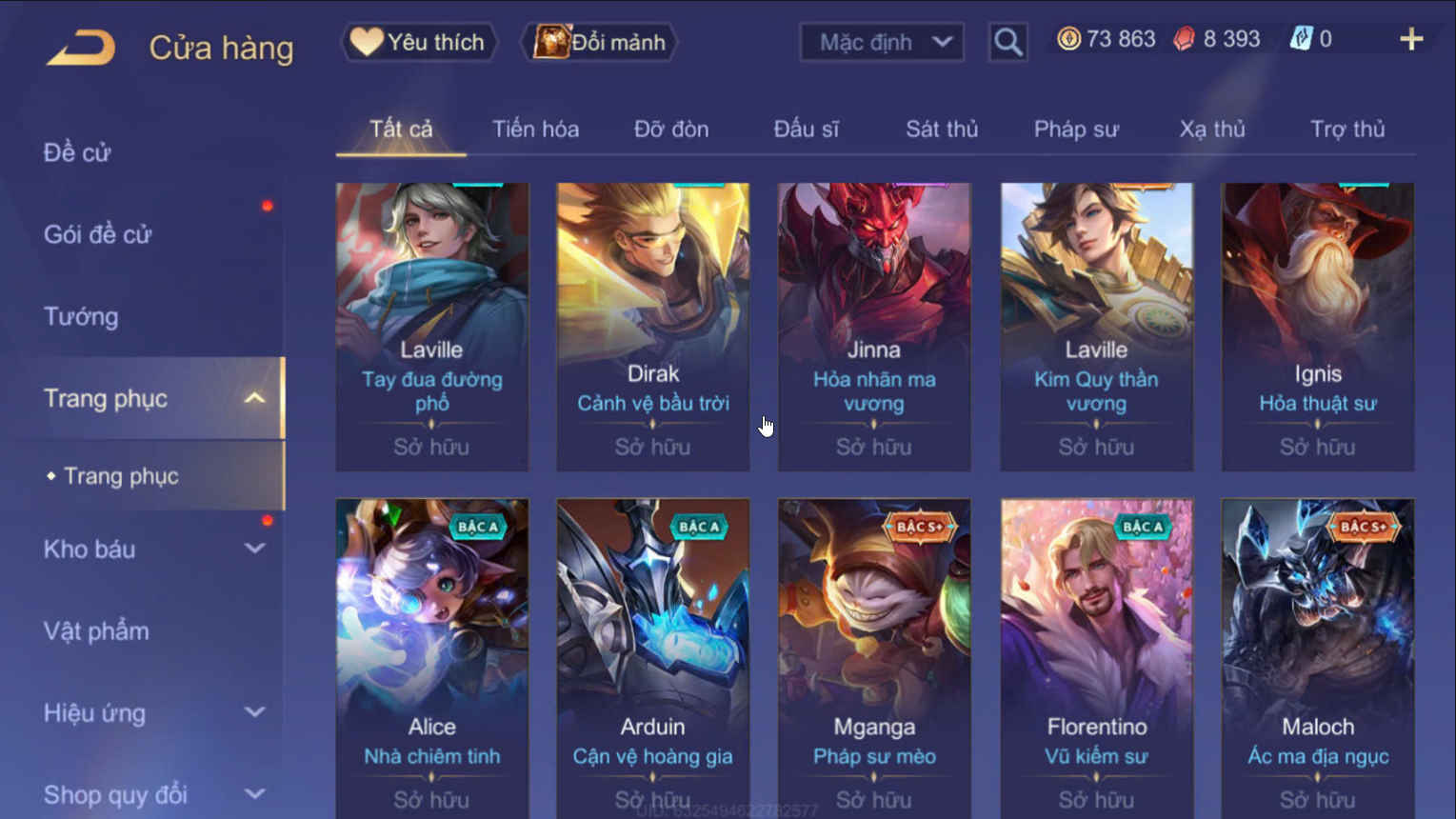Open Yêu thích heart favorites
The height and width of the screenshot is (819, 1456).
coord(419,42)
